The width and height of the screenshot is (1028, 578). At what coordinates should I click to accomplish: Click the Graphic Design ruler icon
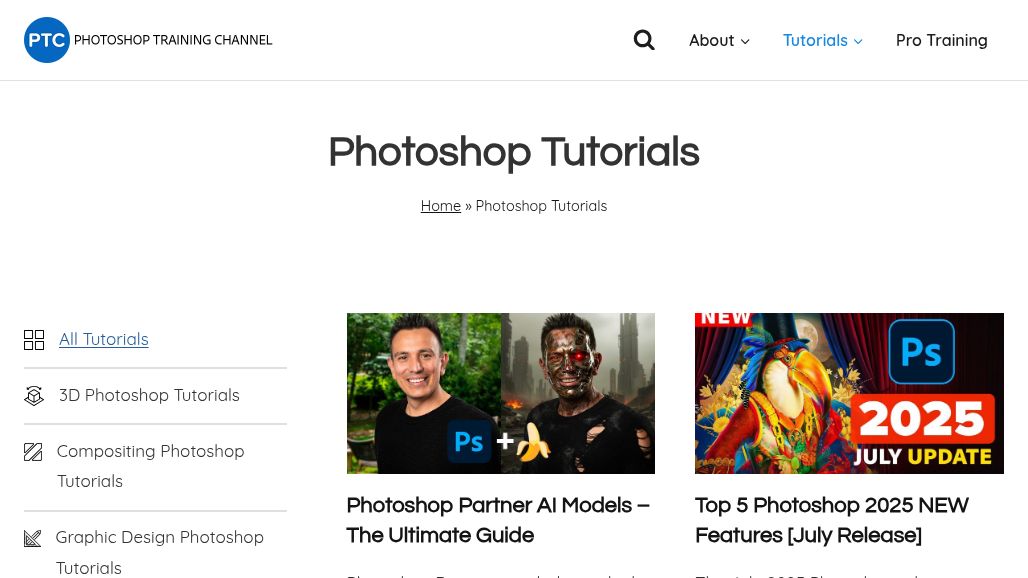[33, 538]
